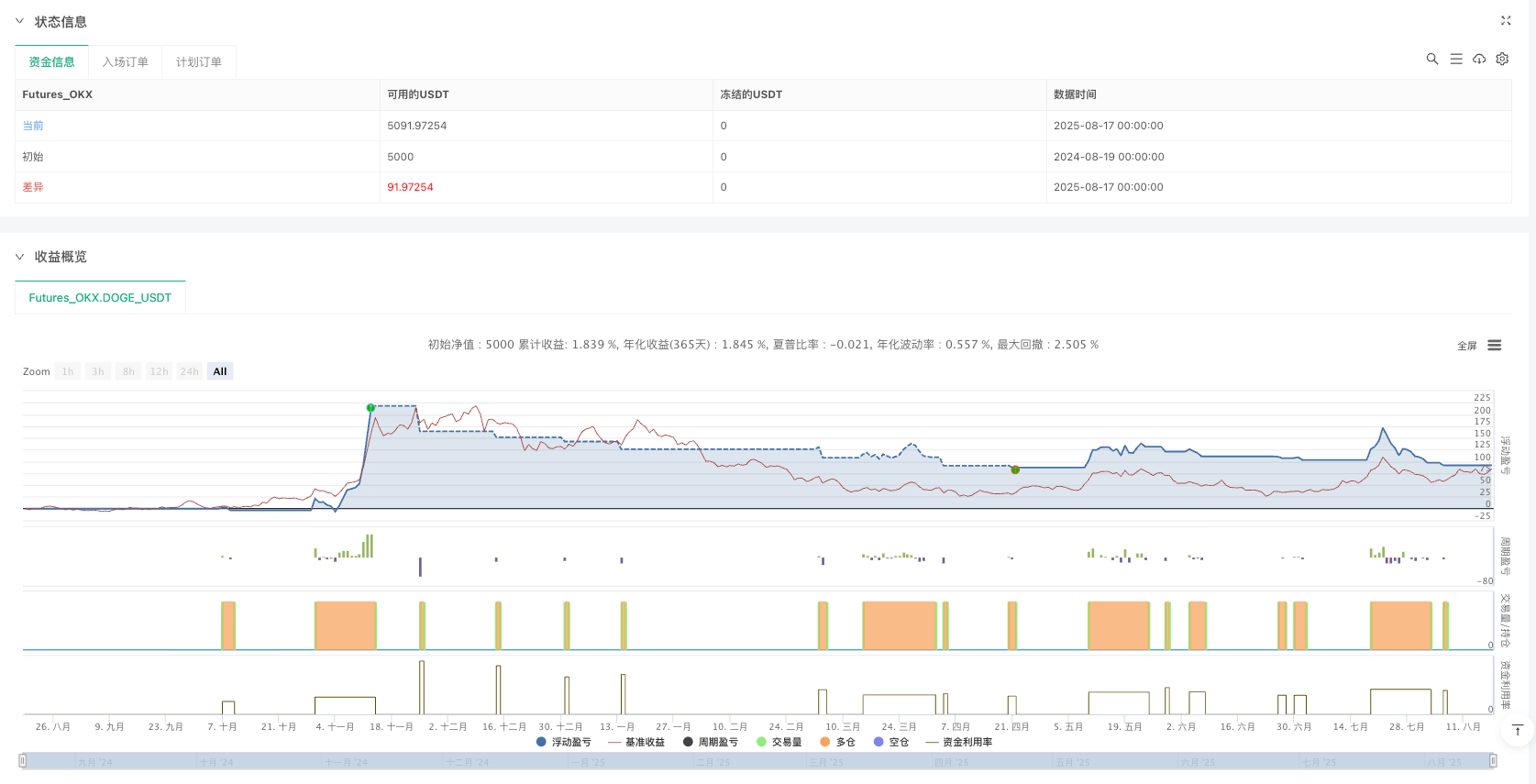The width and height of the screenshot is (1536, 784).
Task: Switch to the 入场订单 tab
Action: (x=125, y=62)
